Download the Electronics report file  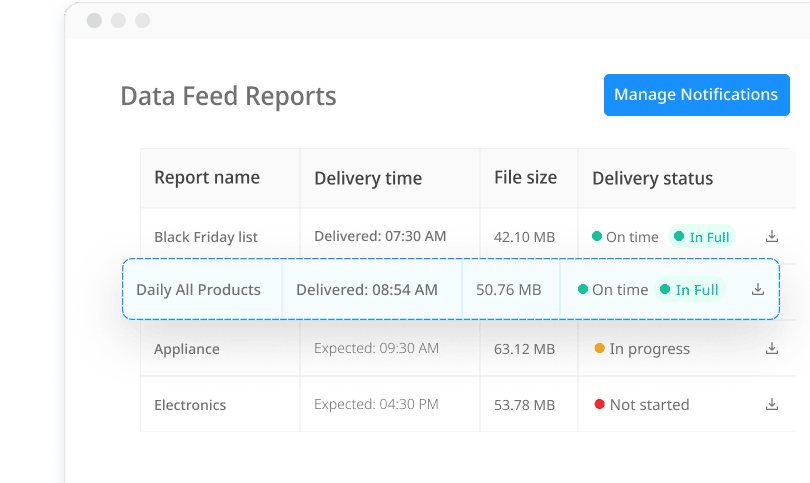[x=772, y=404]
